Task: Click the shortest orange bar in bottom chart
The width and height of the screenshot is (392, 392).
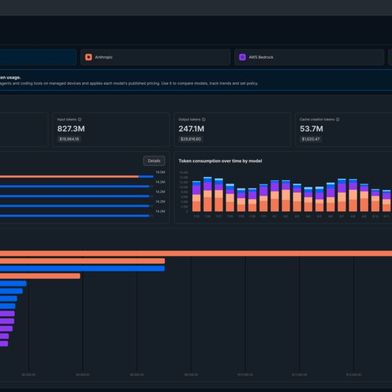Action: click(x=40, y=276)
